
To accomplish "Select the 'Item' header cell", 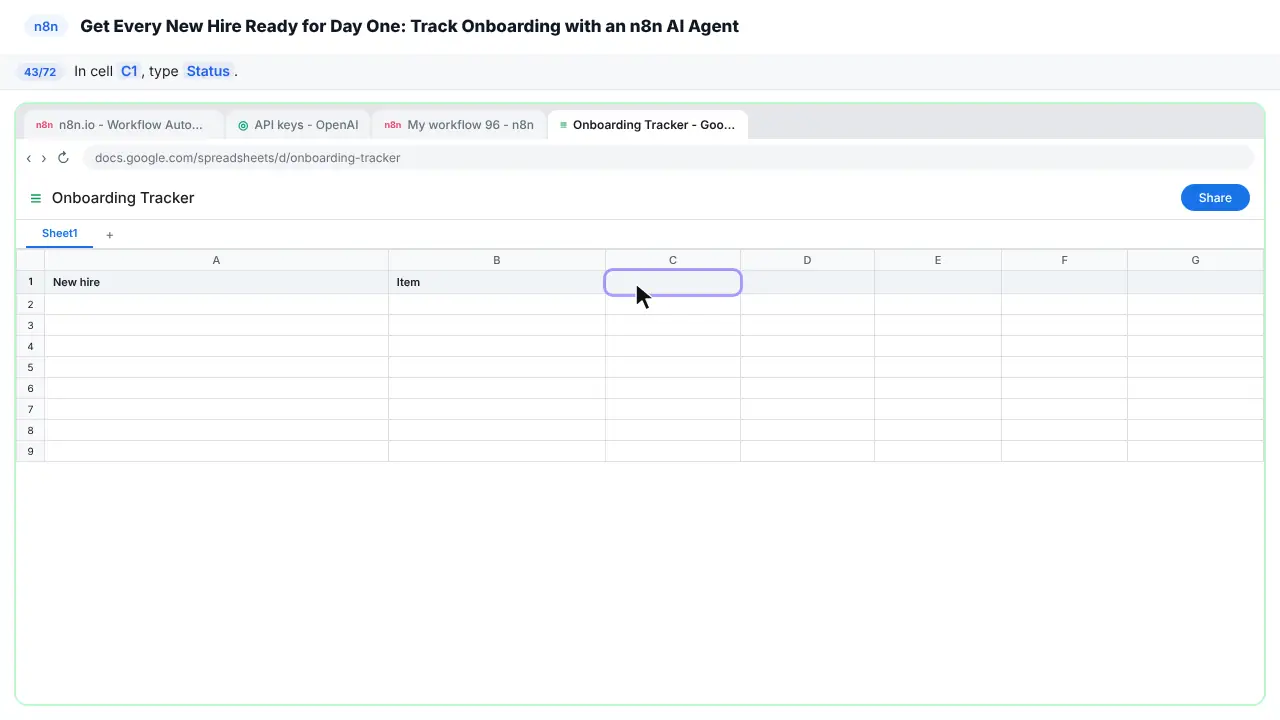I will click(x=497, y=282).
